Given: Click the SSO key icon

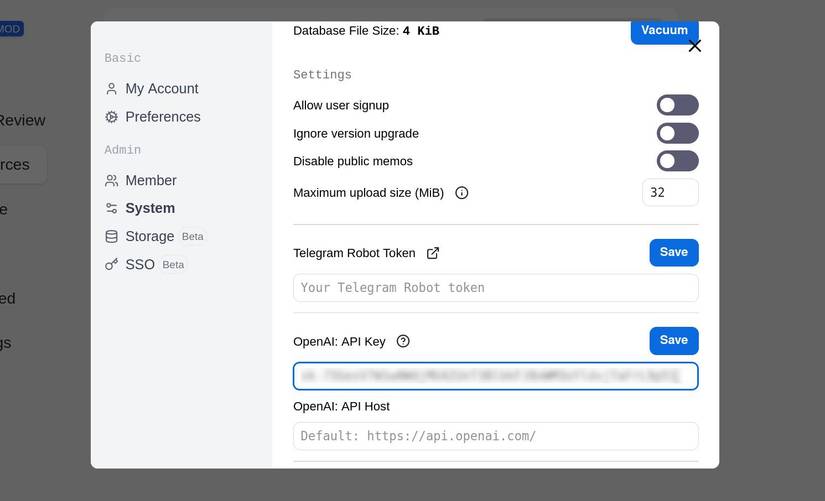Looking at the screenshot, I should (112, 265).
